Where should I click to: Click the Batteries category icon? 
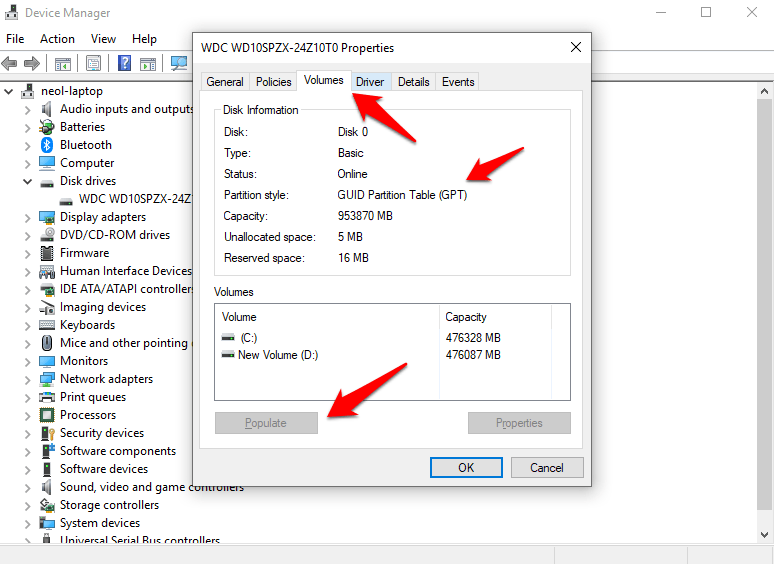click(47, 127)
